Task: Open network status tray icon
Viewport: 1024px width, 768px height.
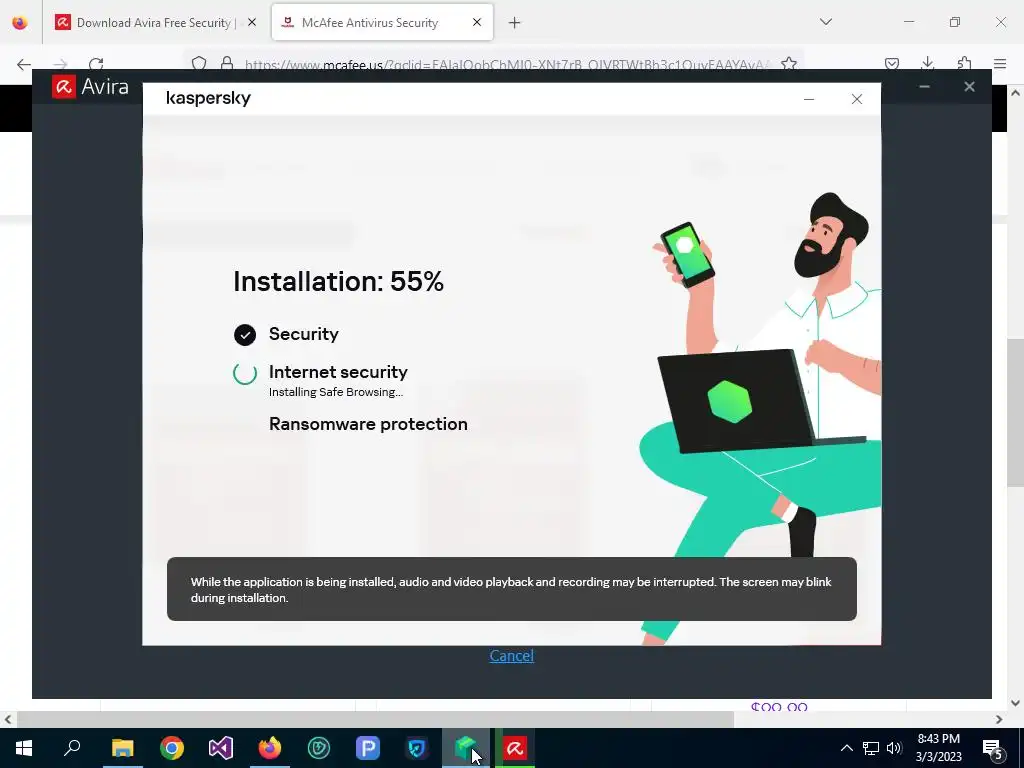Action: coord(871,748)
